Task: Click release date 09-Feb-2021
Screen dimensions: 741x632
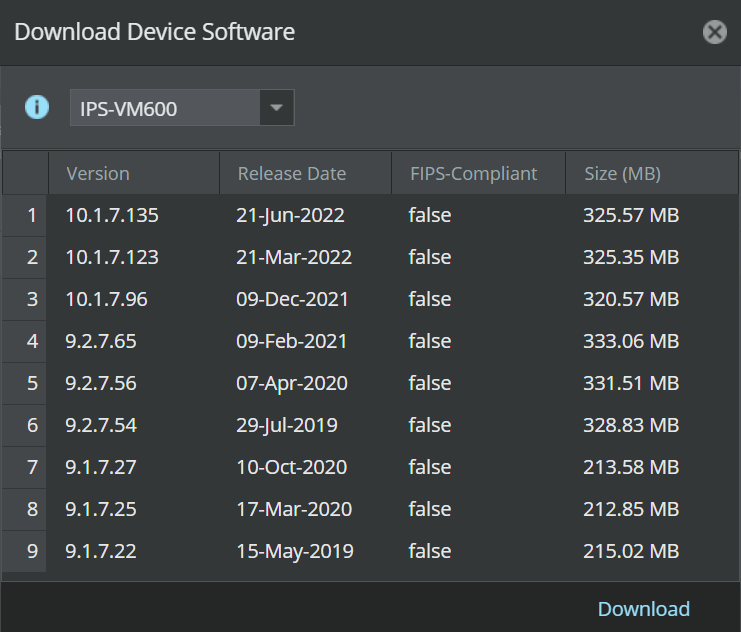Action: [292, 341]
